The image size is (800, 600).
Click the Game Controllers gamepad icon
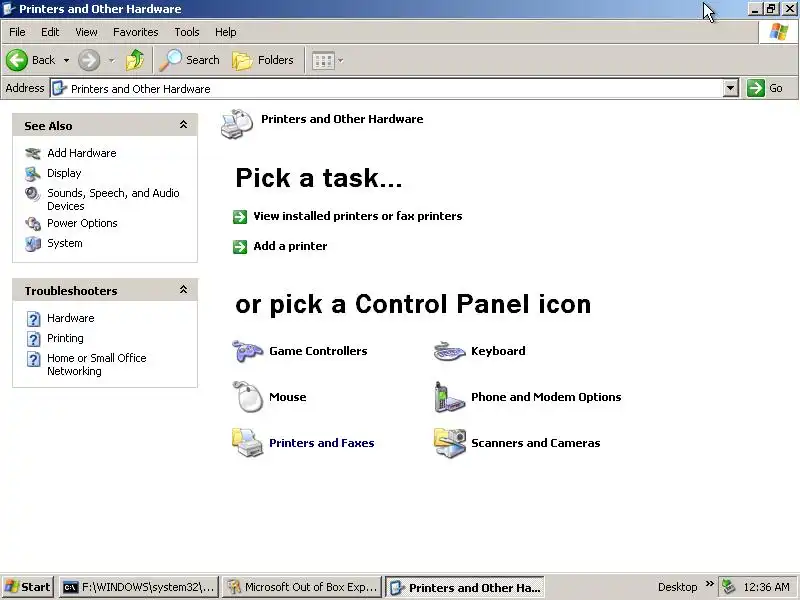point(247,351)
